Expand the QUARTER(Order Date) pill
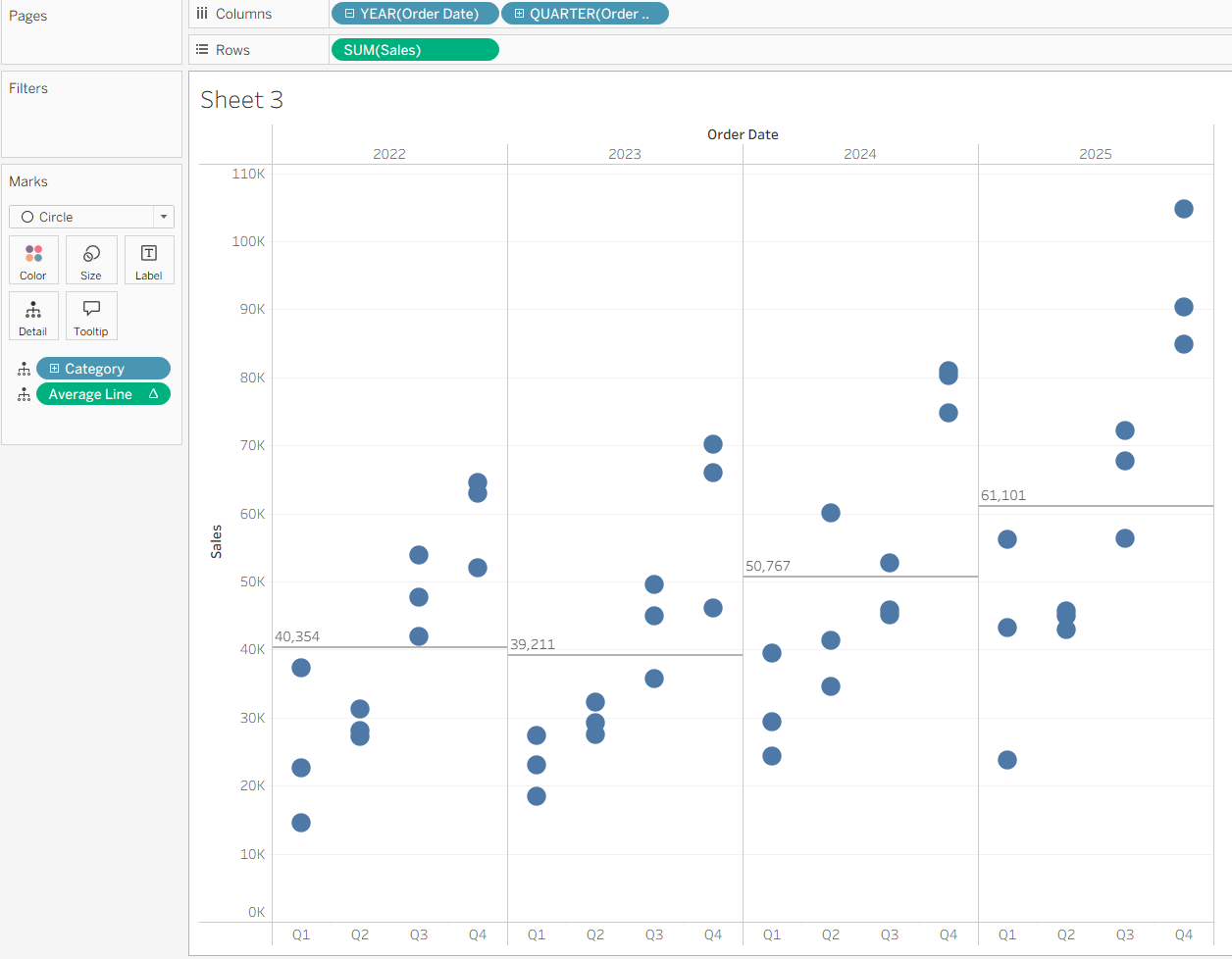Image resolution: width=1232 pixels, height=959 pixels. [x=519, y=14]
